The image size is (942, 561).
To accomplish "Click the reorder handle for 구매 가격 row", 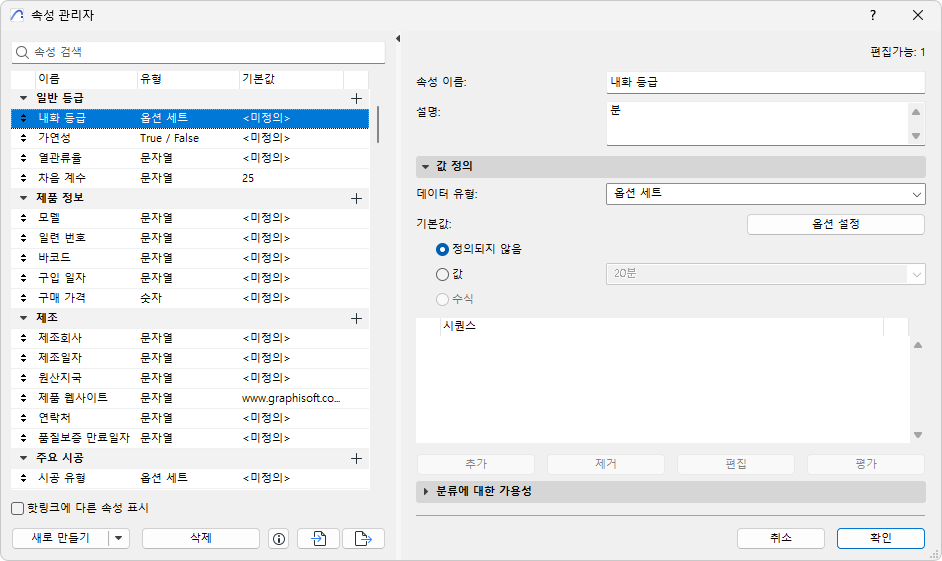I will pos(23,298).
